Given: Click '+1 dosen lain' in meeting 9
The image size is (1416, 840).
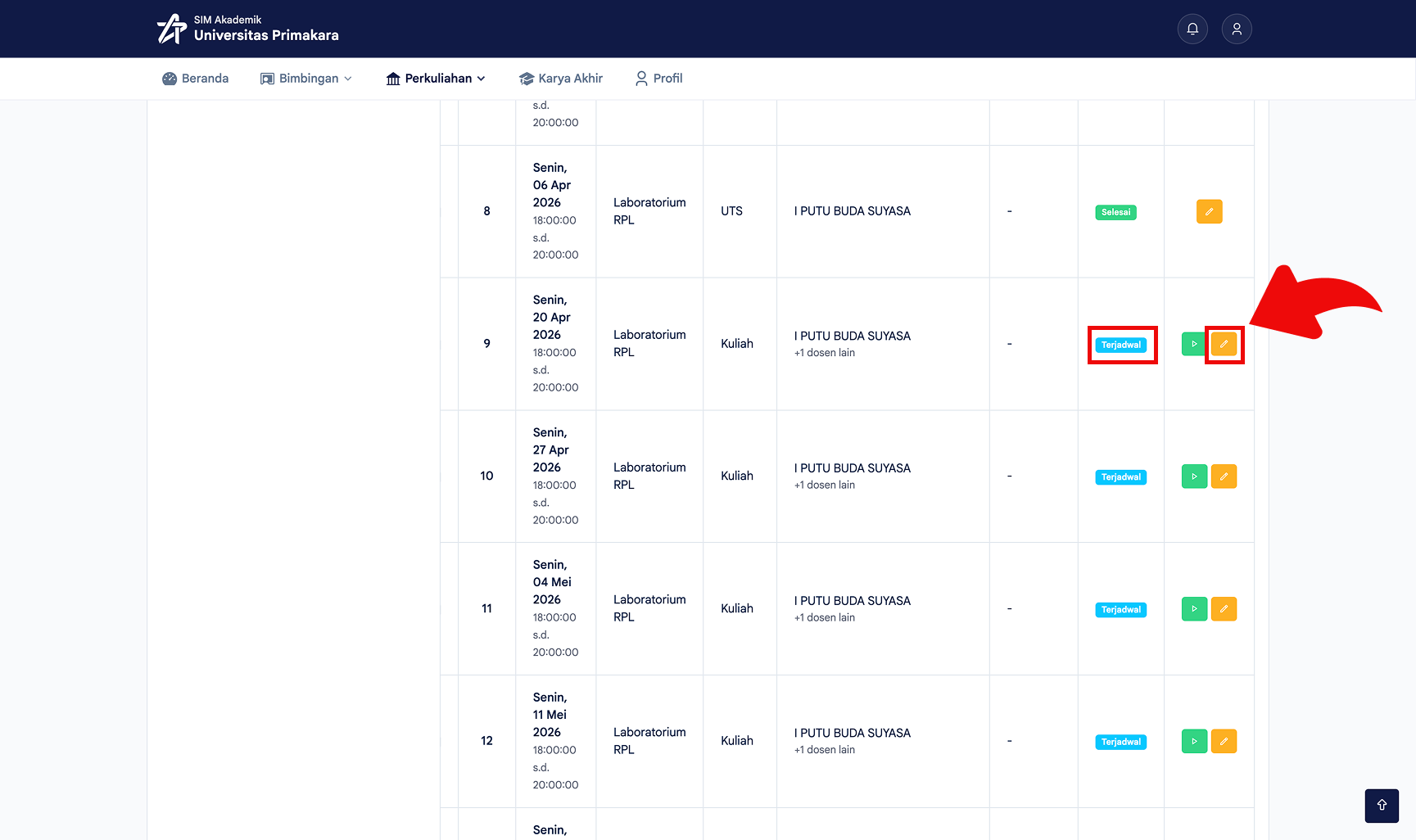Looking at the screenshot, I should tap(825, 353).
